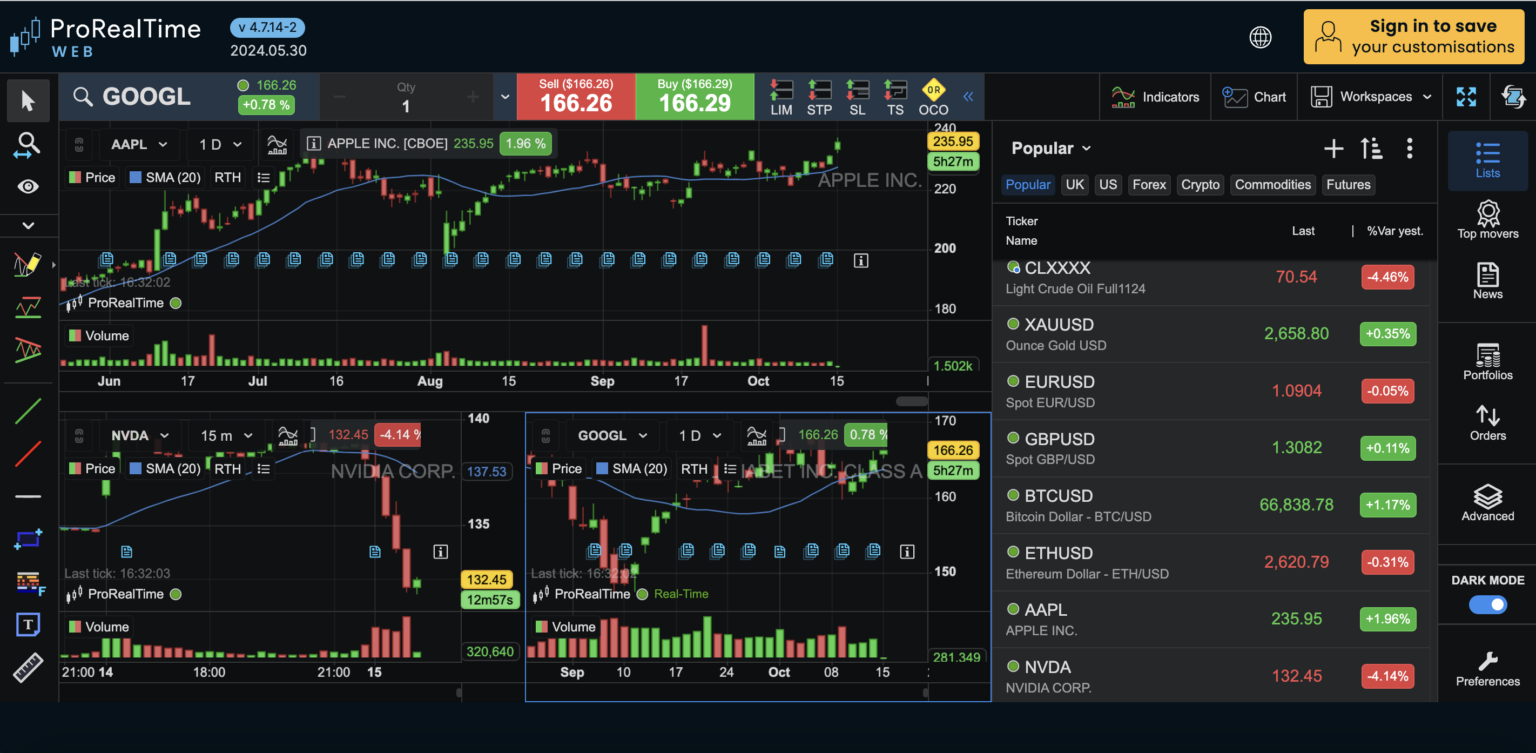1536x753 pixels.
Task: Open the drawing pencil tool
Action: click(28, 265)
